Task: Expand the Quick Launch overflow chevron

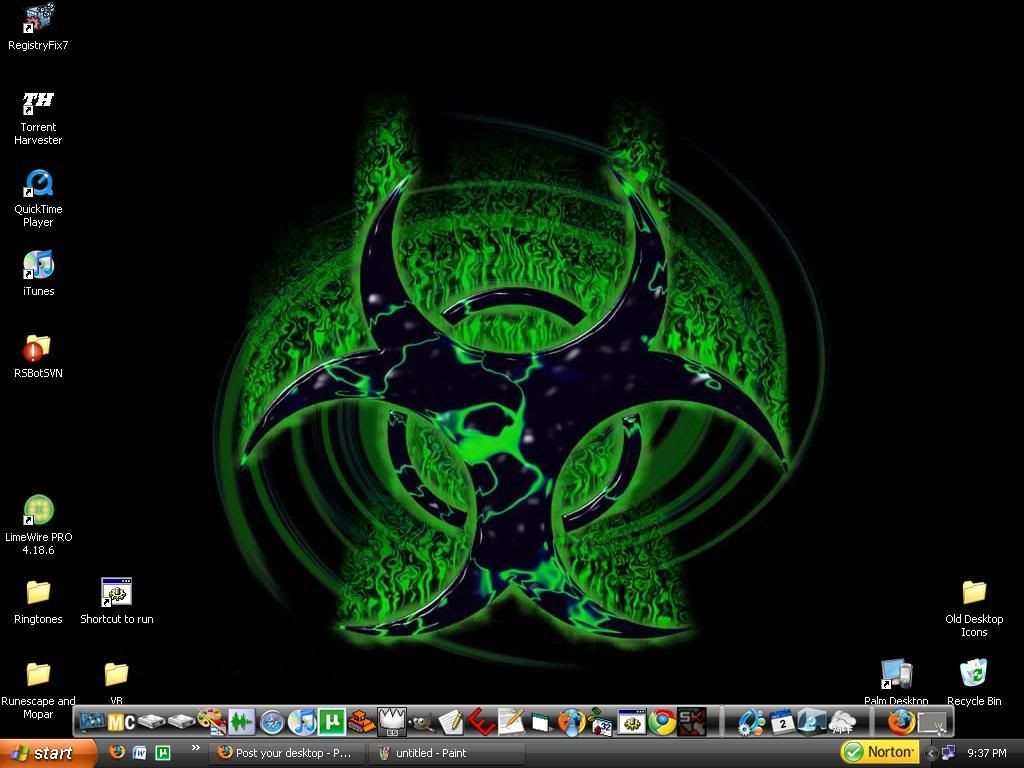Action: (x=195, y=749)
